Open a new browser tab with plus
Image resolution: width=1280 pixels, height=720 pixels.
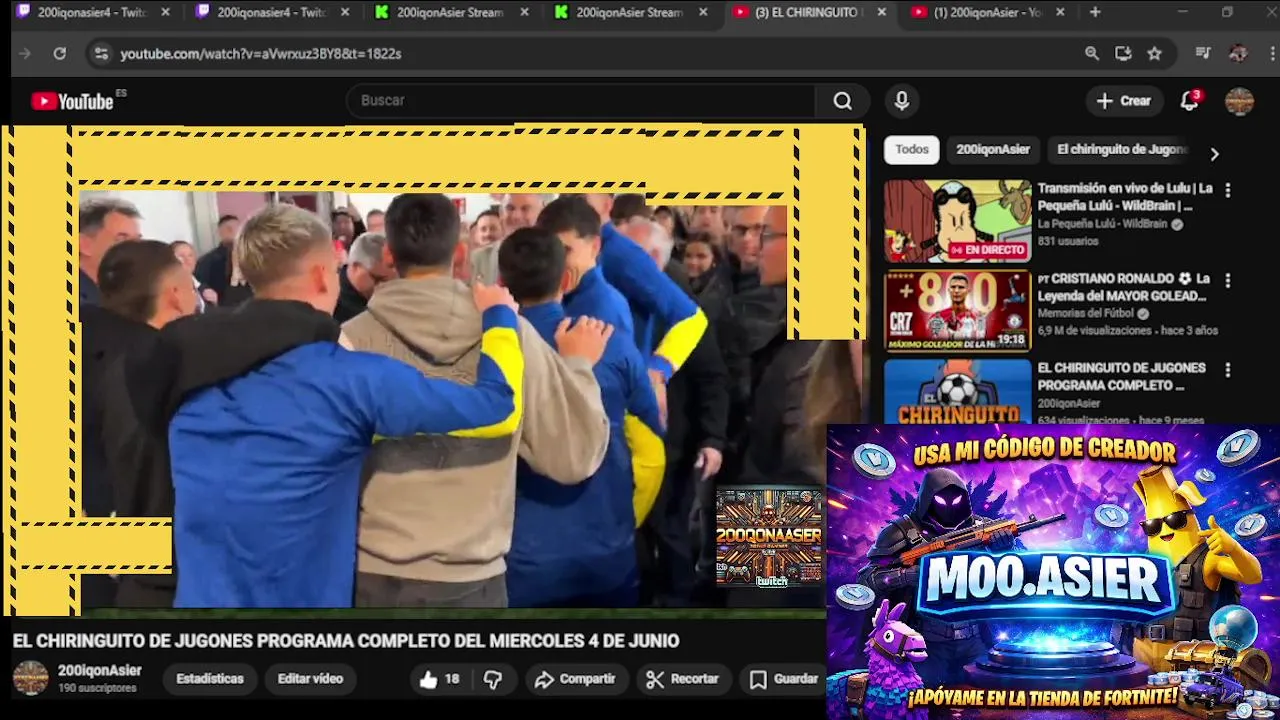pyautogui.click(x=1095, y=12)
